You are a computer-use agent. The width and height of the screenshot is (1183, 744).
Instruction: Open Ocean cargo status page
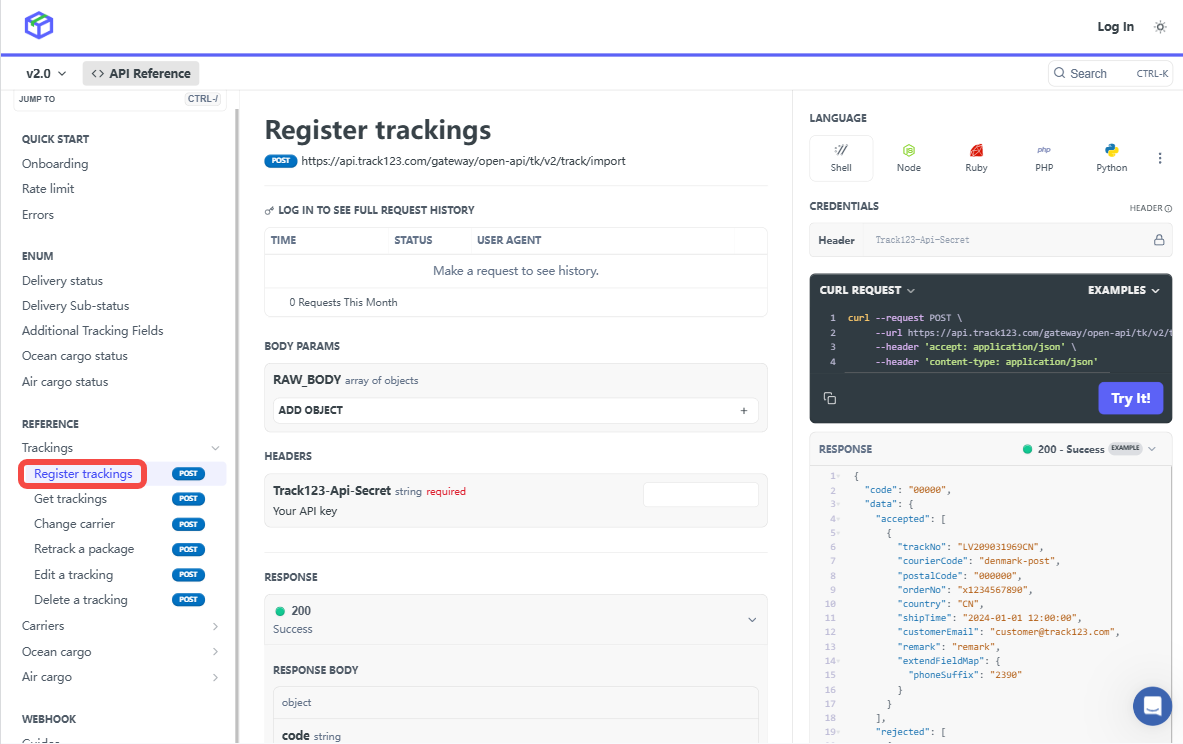(75, 356)
